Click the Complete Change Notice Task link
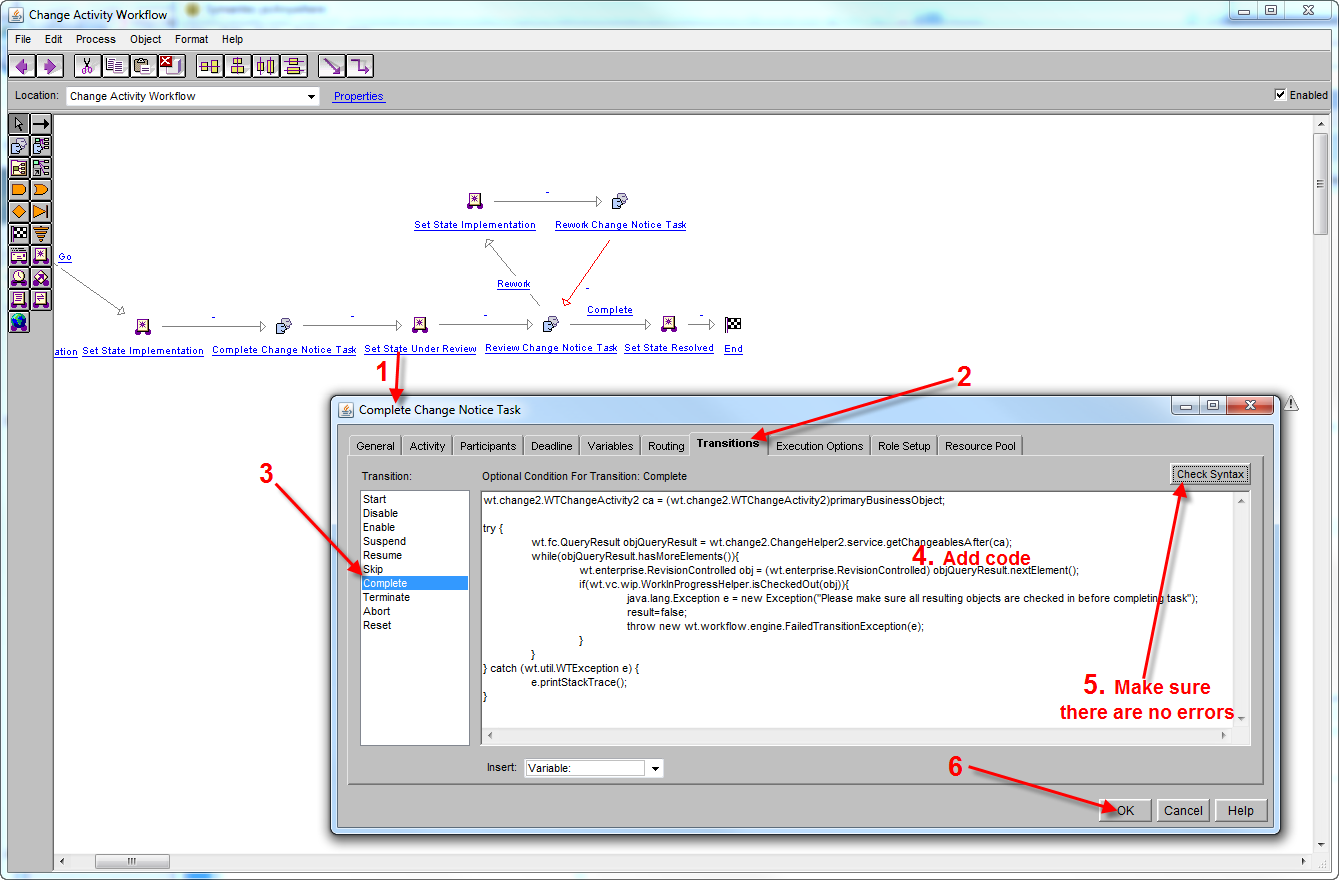The image size is (1339, 880). pos(284,350)
